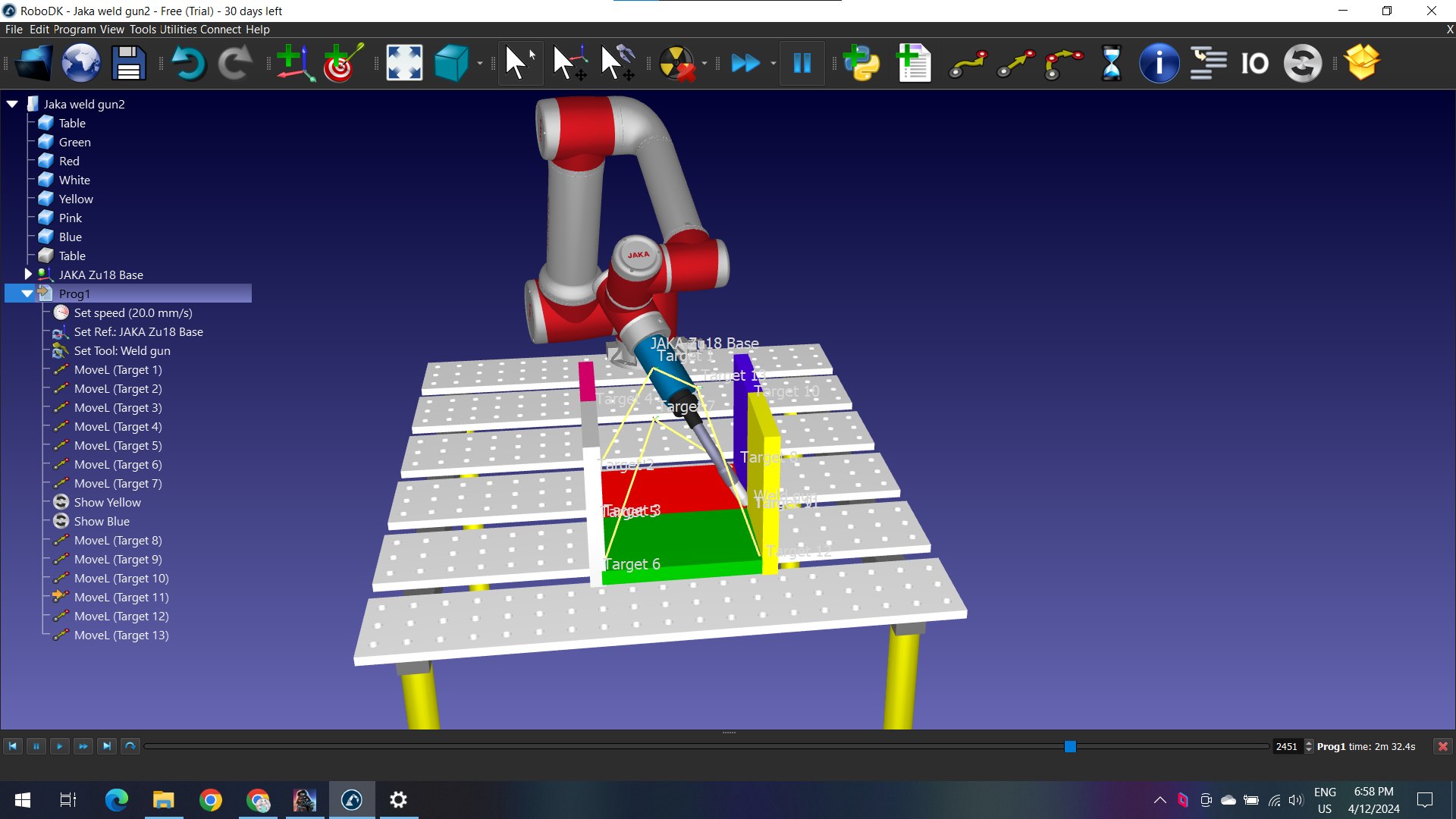The image size is (1456, 819).
Task: Add a new robot program
Action: [913, 63]
